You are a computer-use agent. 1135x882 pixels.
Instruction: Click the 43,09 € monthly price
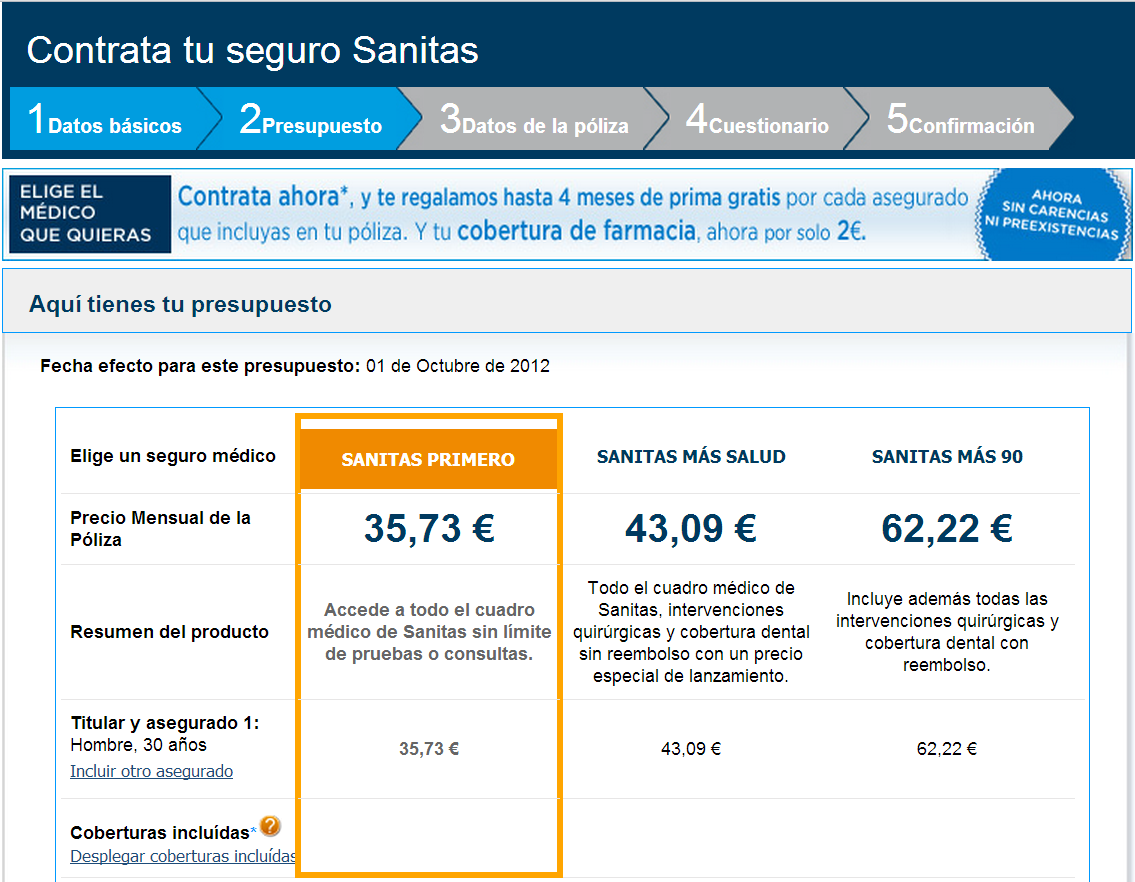691,528
